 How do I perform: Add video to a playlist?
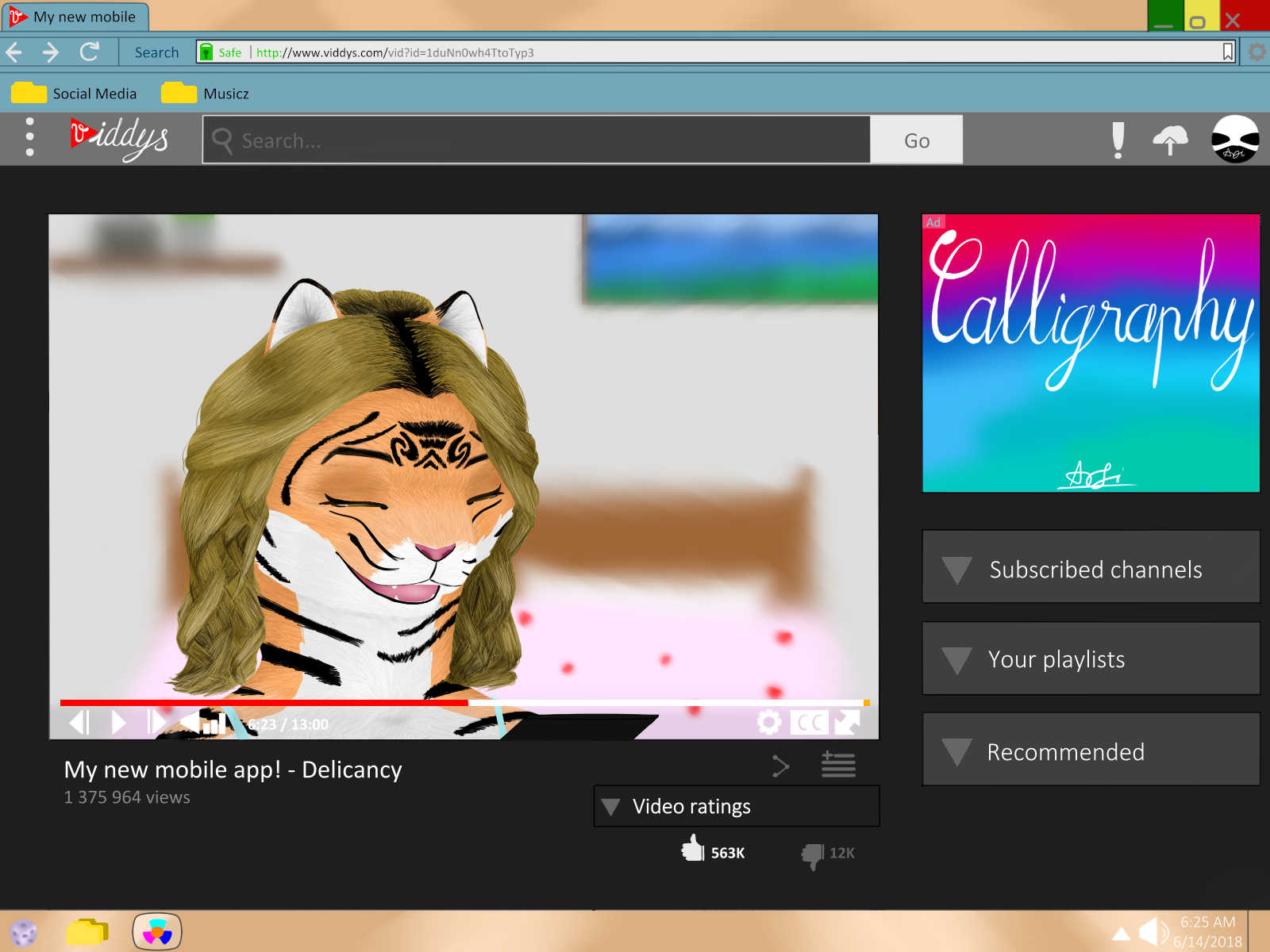tap(838, 765)
